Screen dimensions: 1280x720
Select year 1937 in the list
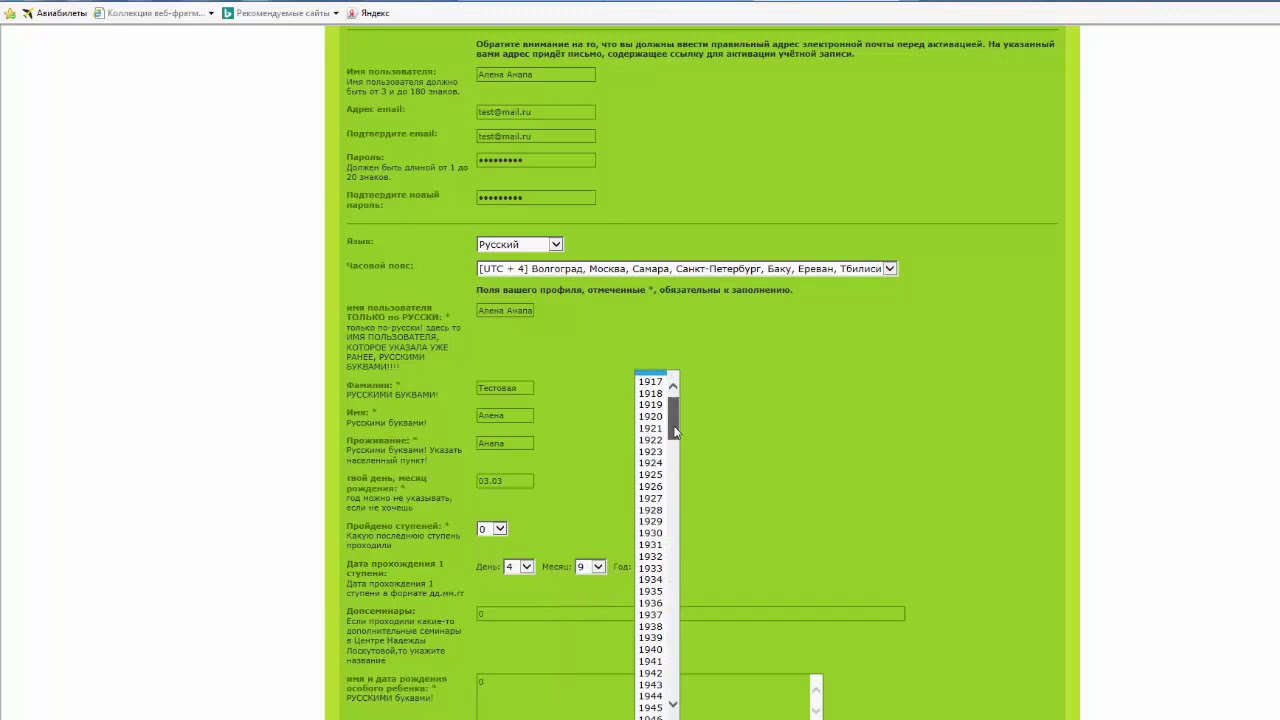(650, 615)
